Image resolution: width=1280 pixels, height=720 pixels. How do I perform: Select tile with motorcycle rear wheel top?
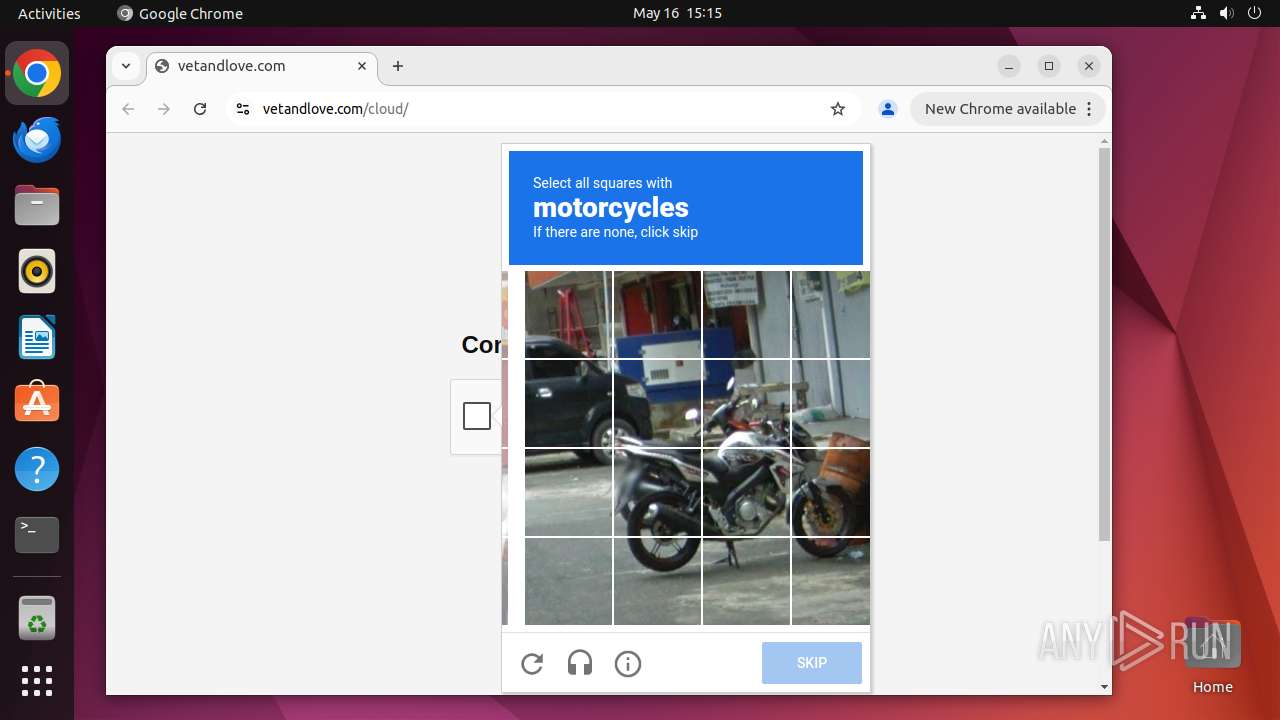657,492
